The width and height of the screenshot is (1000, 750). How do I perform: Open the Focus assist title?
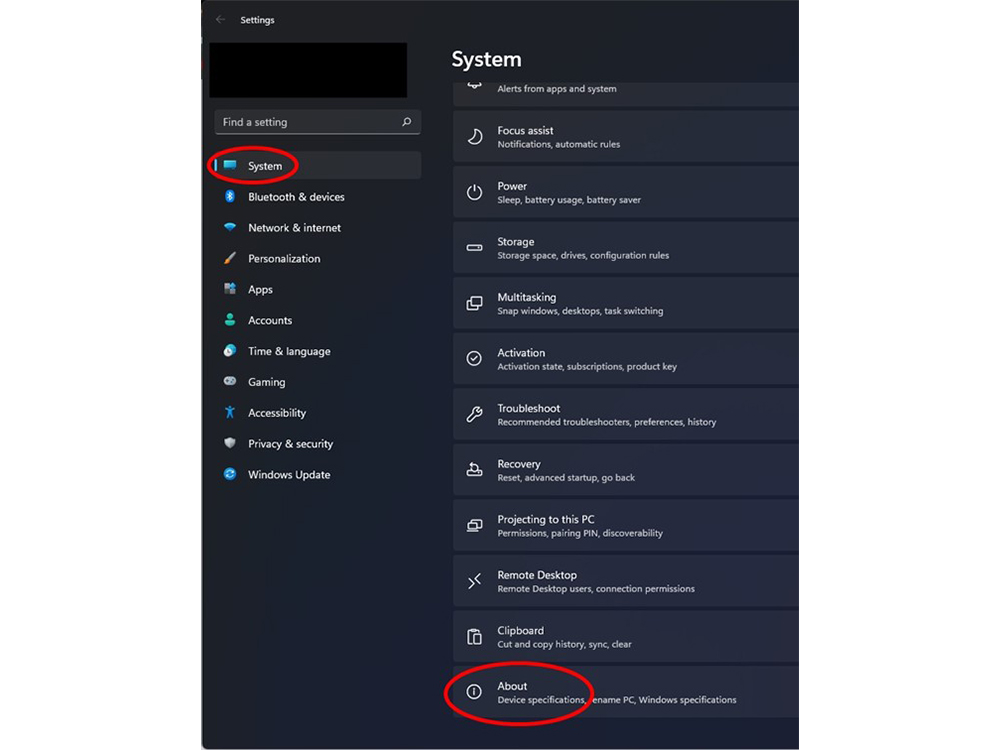525,130
